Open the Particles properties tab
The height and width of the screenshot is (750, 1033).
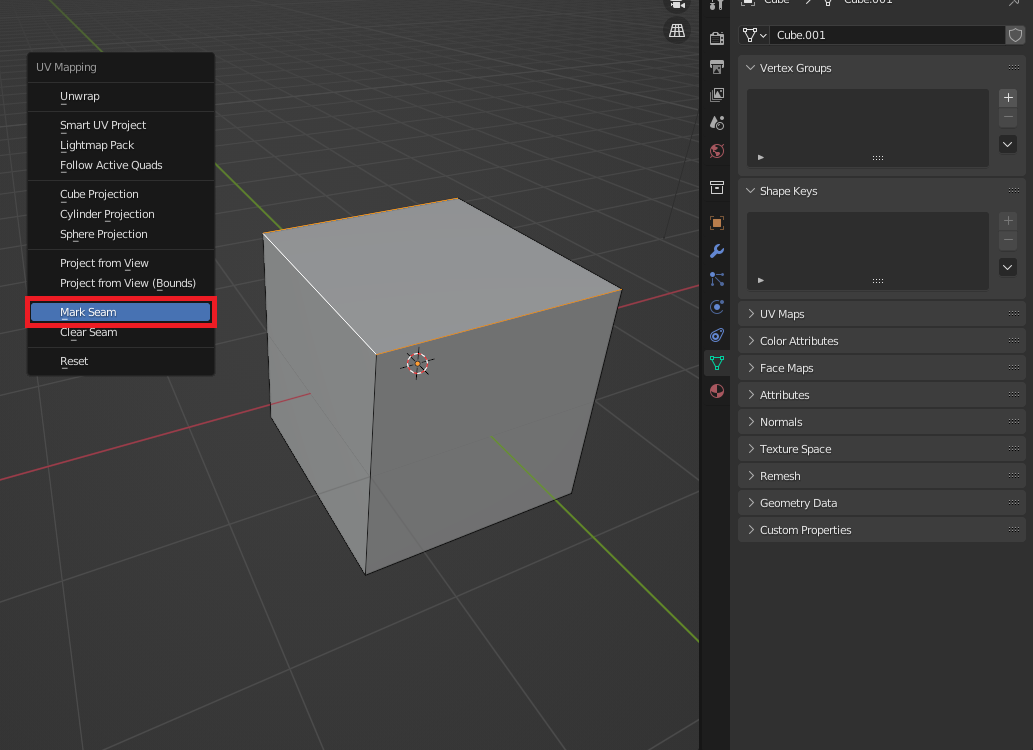[716, 279]
